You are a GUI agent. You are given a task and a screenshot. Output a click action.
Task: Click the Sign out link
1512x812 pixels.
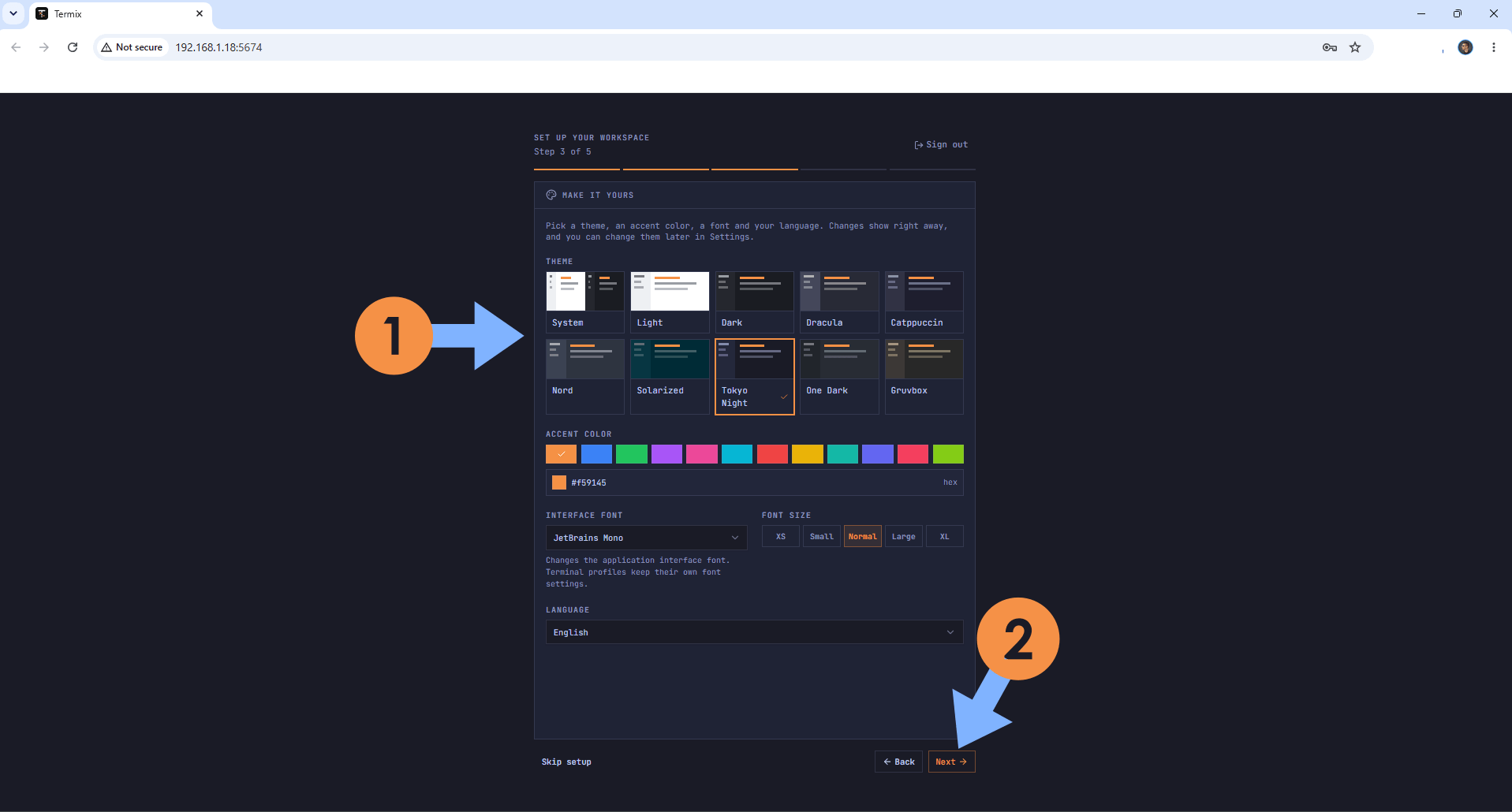(941, 144)
